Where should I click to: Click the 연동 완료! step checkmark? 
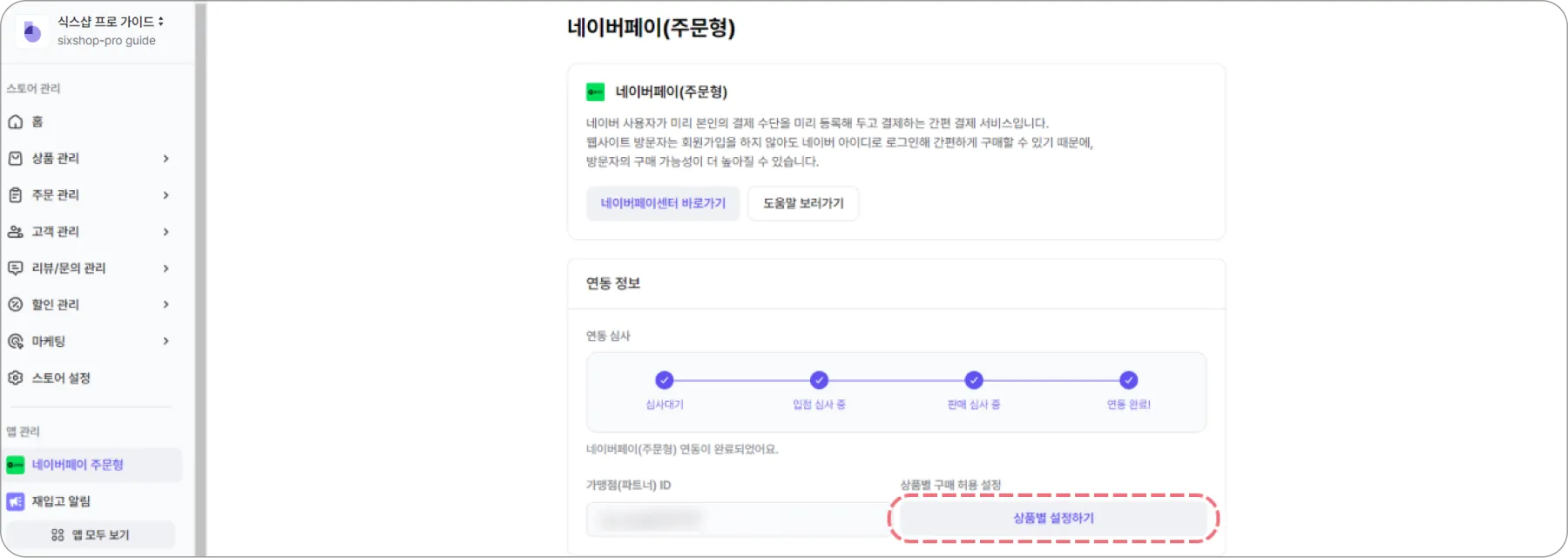click(1129, 380)
